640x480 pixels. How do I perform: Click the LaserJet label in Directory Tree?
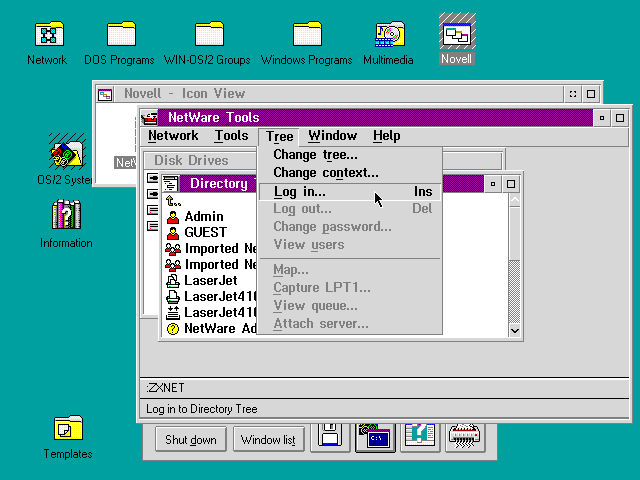tap(211, 281)
